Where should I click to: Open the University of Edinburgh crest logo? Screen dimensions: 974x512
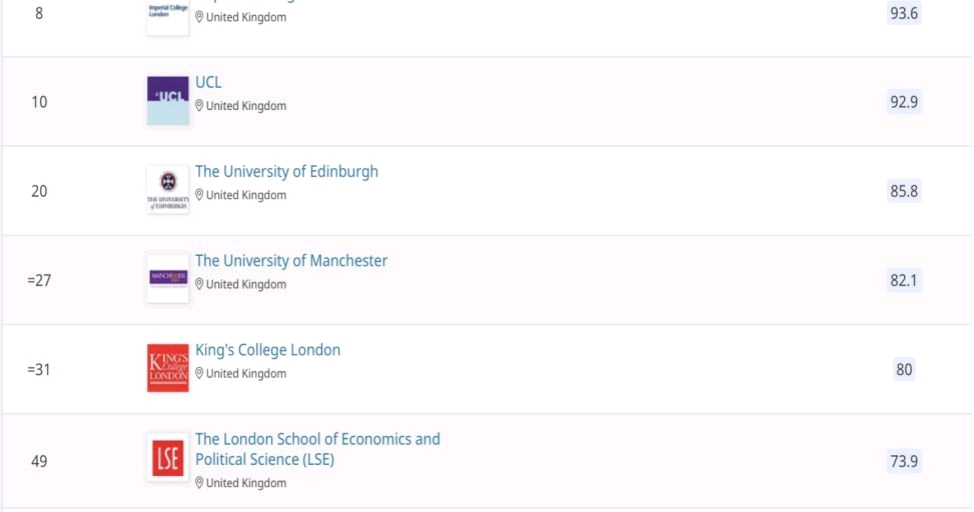(x=168, y=190)
